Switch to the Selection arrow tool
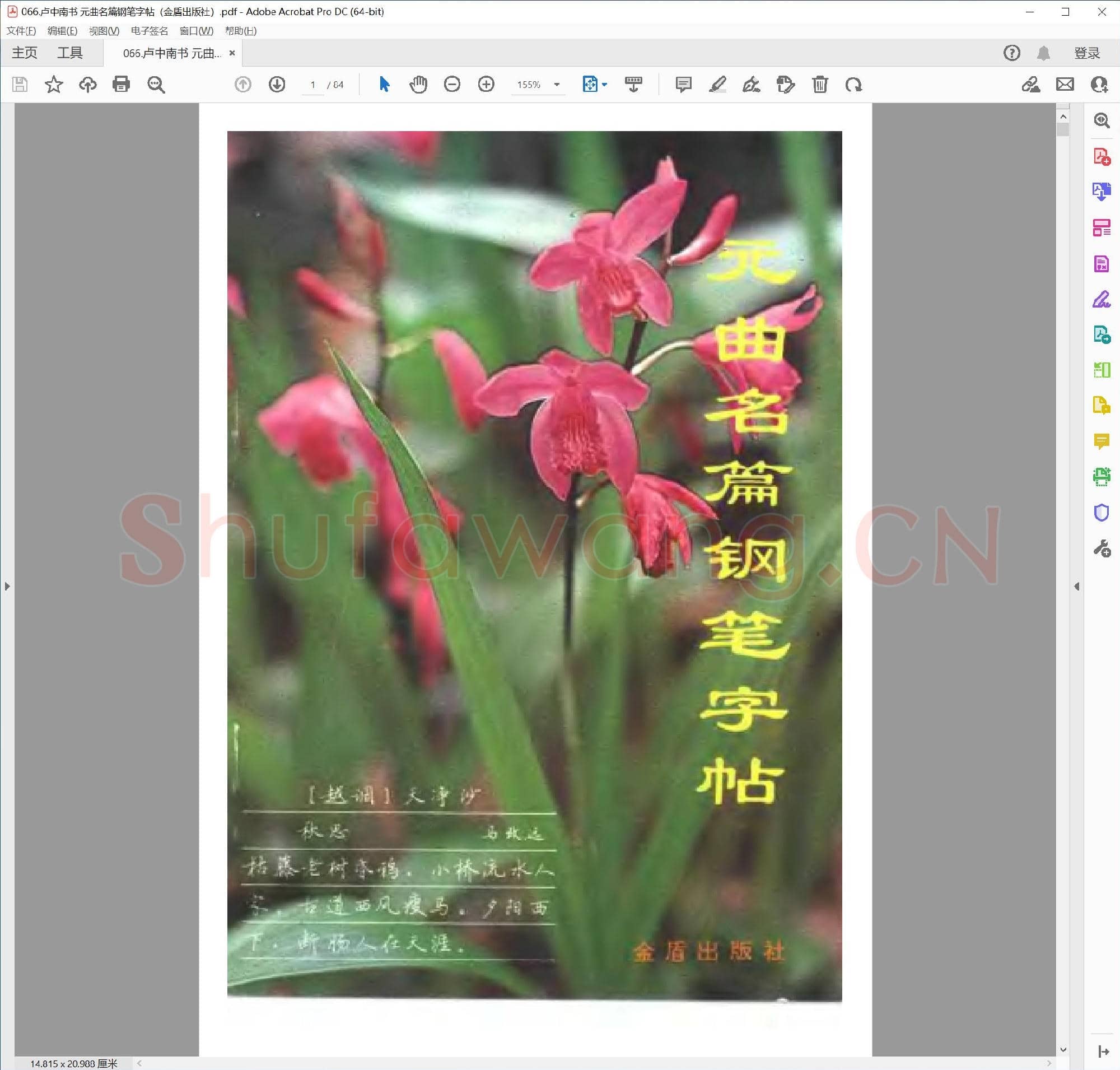The width and height of the screenshot is (1120, 1070). click(x=384, y=84)
